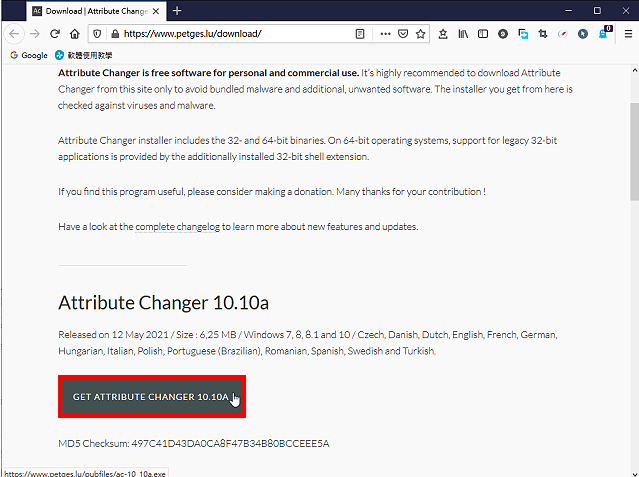This screenshot has height=477, width=639.
Task: Open the blue translate extension icon
Action: coord(523,34)
